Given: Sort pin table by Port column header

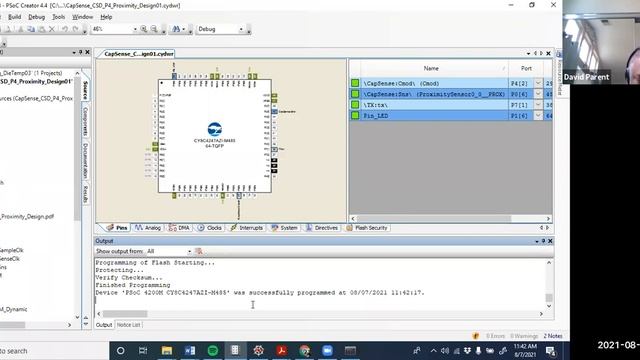Looking at the screenshot, I should coord(526,69).
